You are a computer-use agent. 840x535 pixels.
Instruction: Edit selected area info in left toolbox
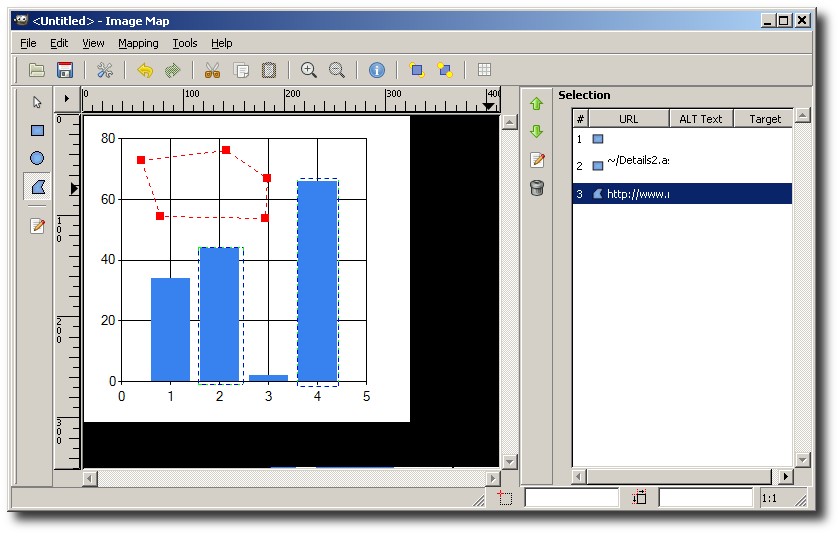tap(37, 226)
